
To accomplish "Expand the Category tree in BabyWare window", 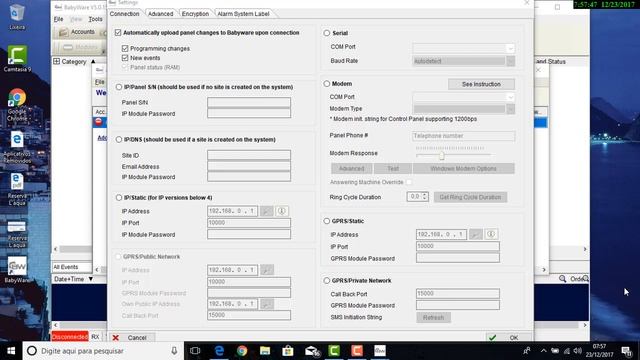I will (56, 61).
